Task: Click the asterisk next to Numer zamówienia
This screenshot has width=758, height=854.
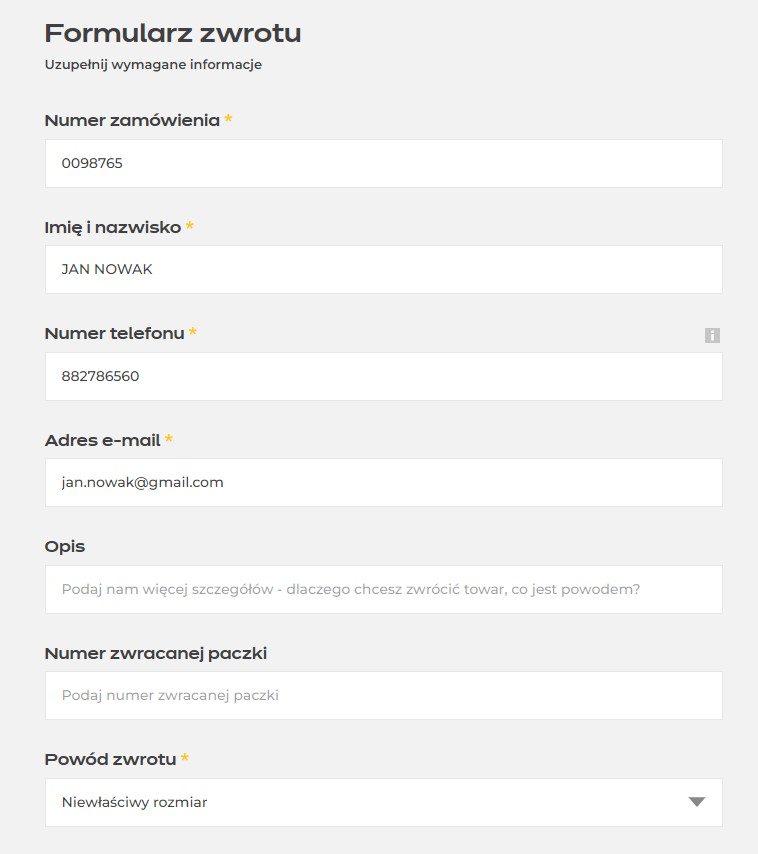Action: [229, 118]
